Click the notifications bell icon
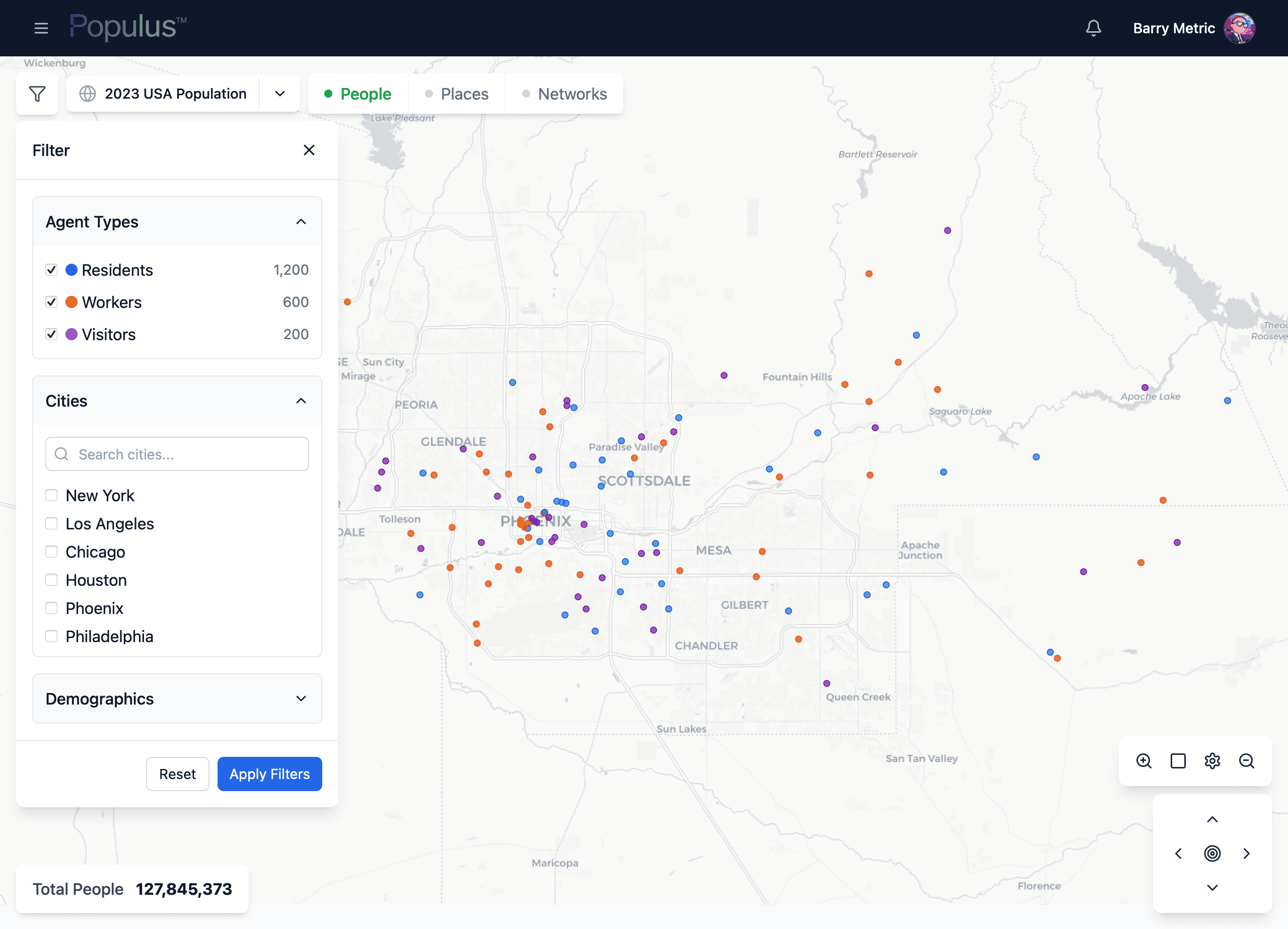1288x929 pixels. click(x=1093, y=28)
